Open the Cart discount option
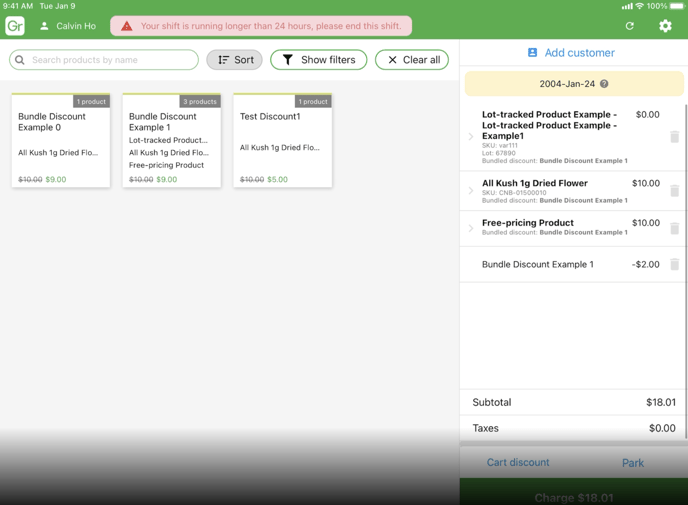The image size is (688, 505). coord(517,463)
